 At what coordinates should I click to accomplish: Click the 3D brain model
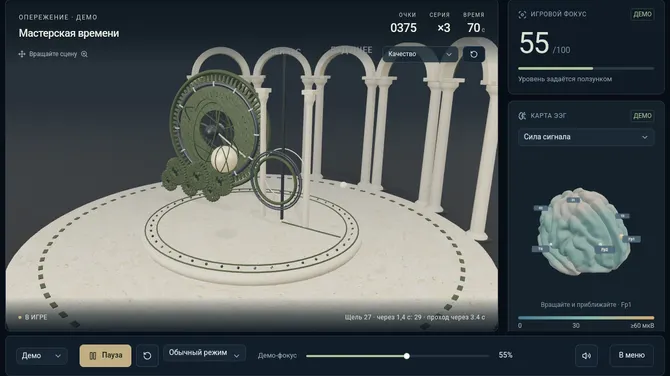pos(584,231)
